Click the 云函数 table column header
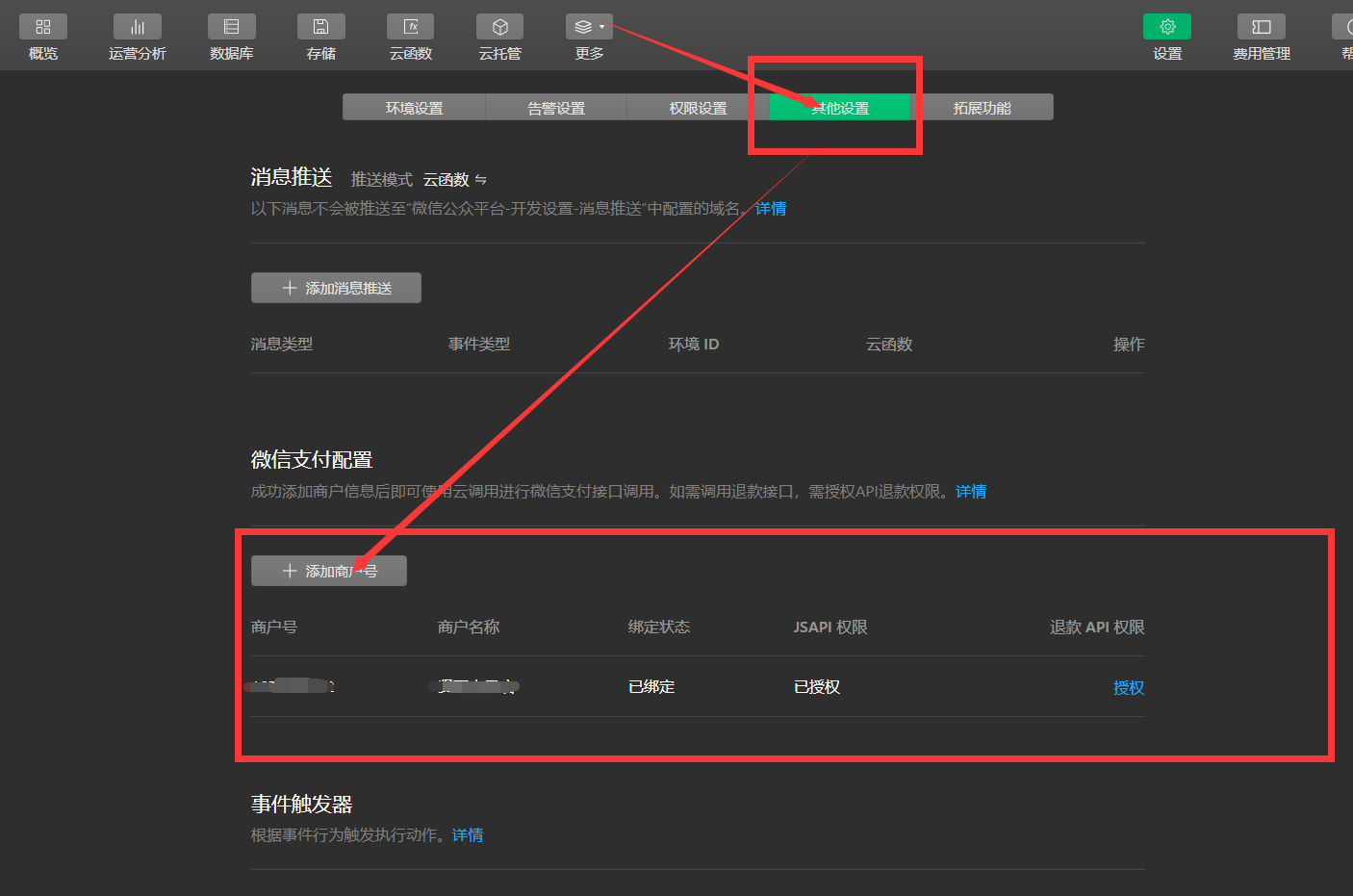This screenshot has height=896, width=1353. [x=889, y=344]
